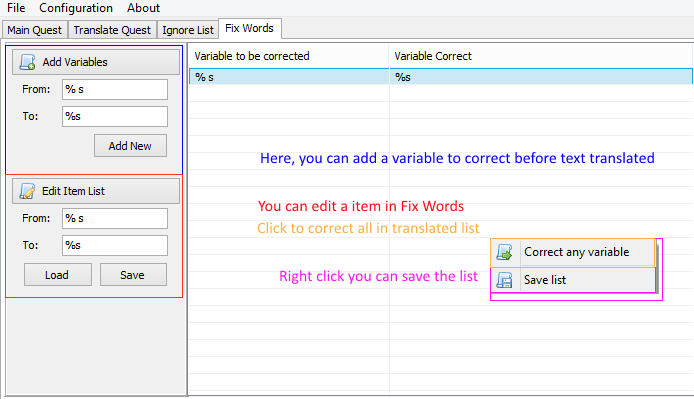Screen dimensions: 694x399
Task: Focus the To field under Edit Item List
Action: 115,245
